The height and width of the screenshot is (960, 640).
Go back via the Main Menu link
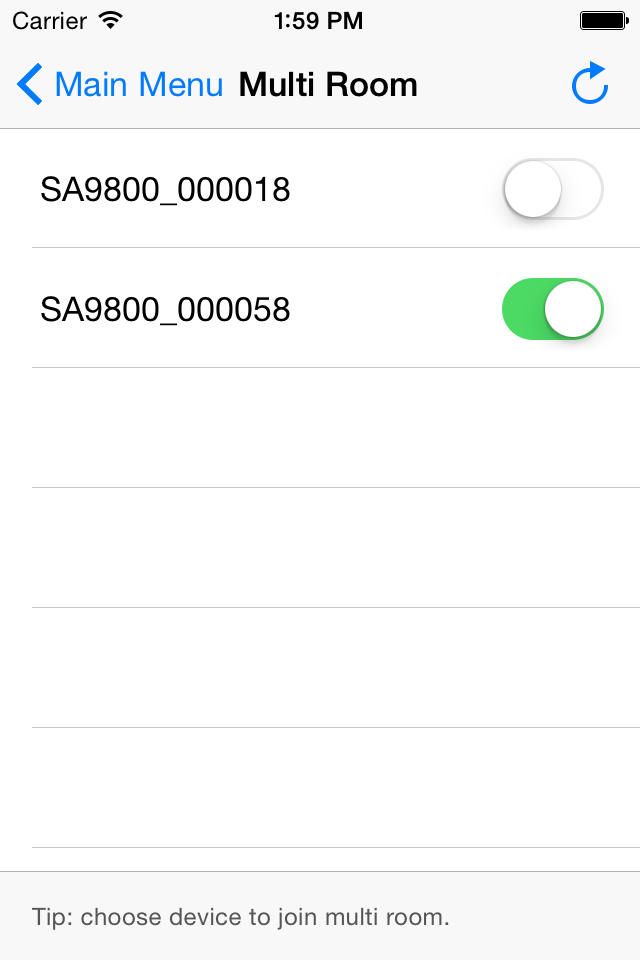[x=139, y=84]
